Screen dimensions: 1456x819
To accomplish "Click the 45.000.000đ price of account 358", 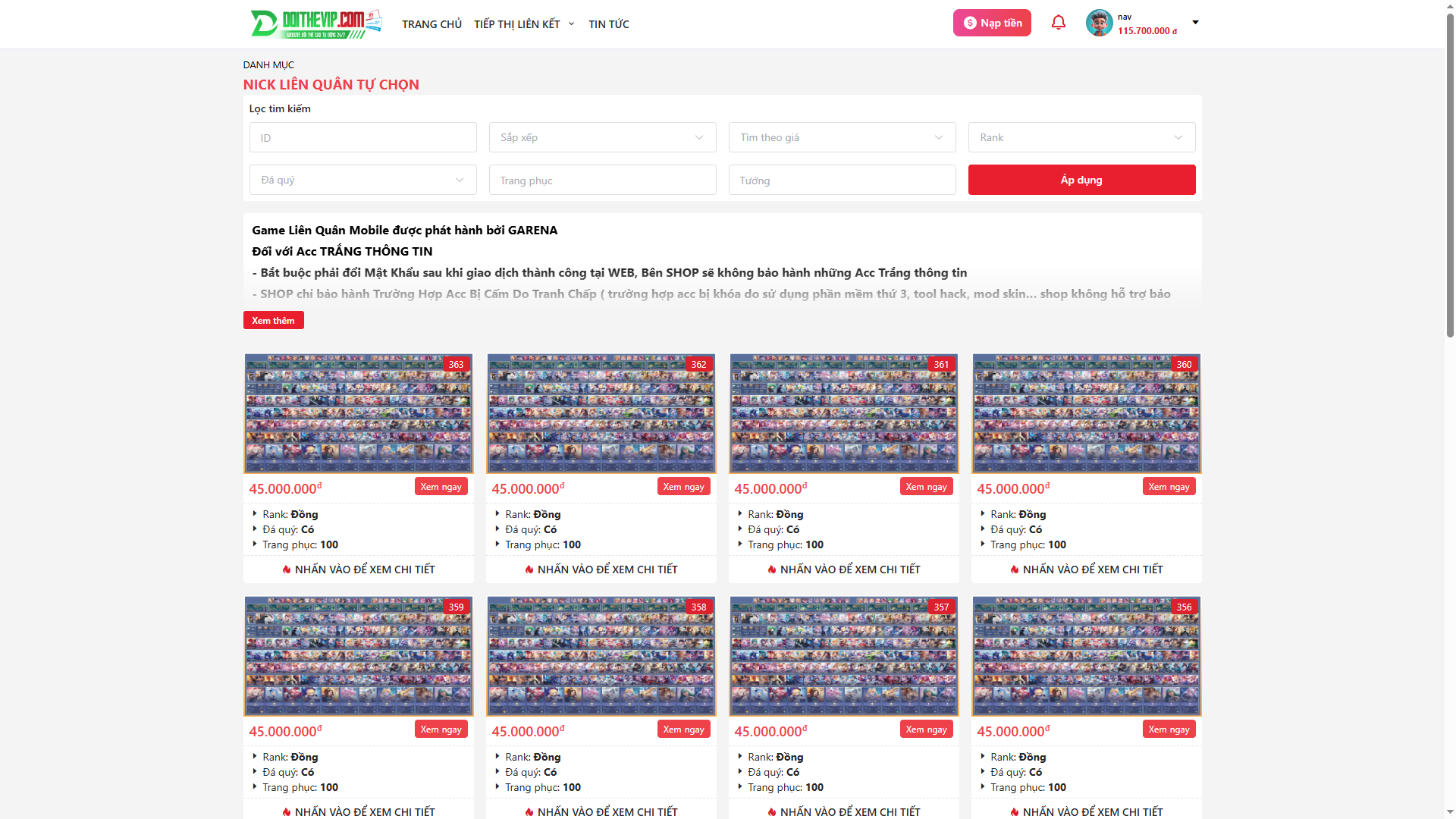I will pos(529,731).
